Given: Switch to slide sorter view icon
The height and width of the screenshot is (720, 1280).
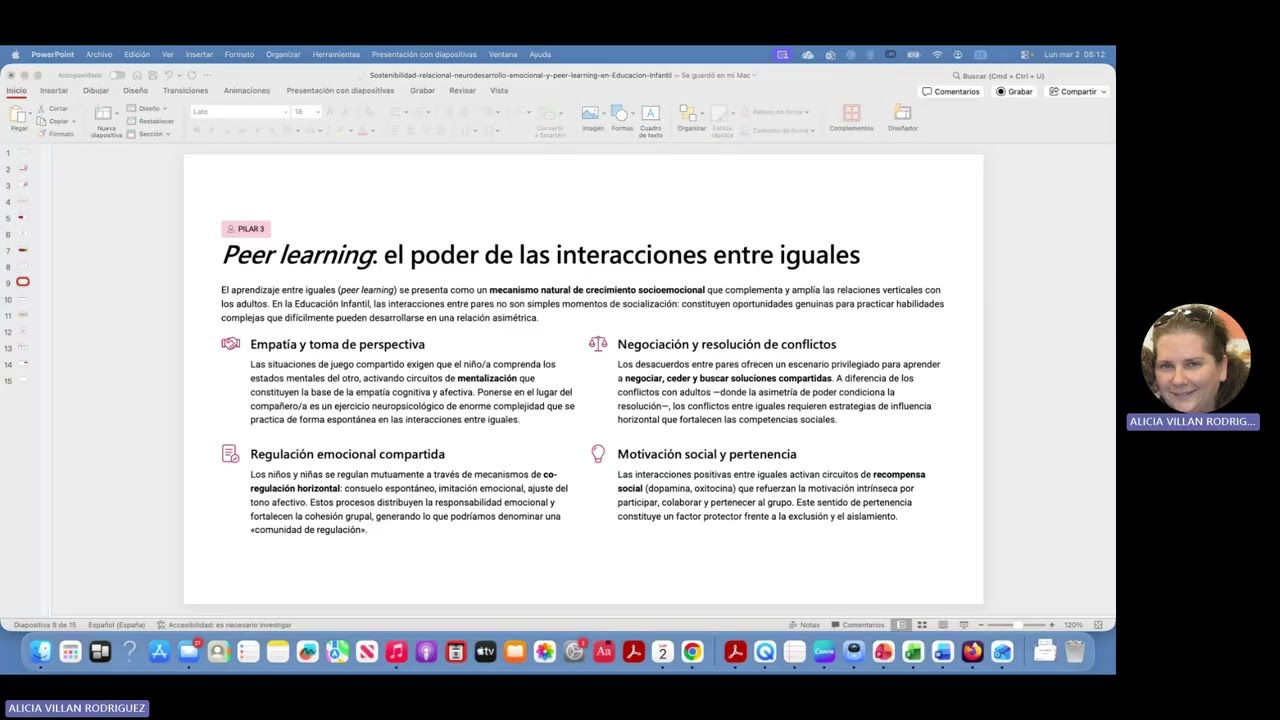Looking at the screenshot, I should click(922, 625).
